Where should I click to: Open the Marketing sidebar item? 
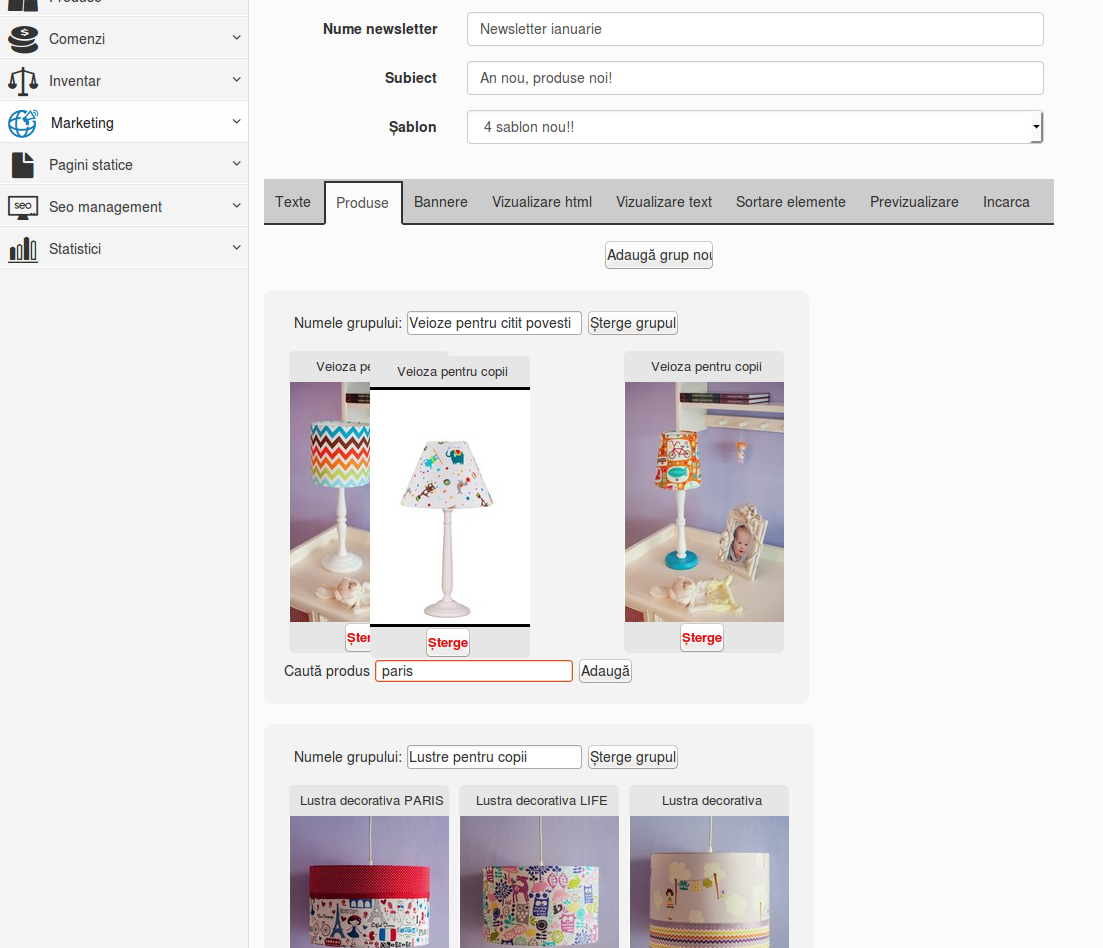(x=124, y=122)
